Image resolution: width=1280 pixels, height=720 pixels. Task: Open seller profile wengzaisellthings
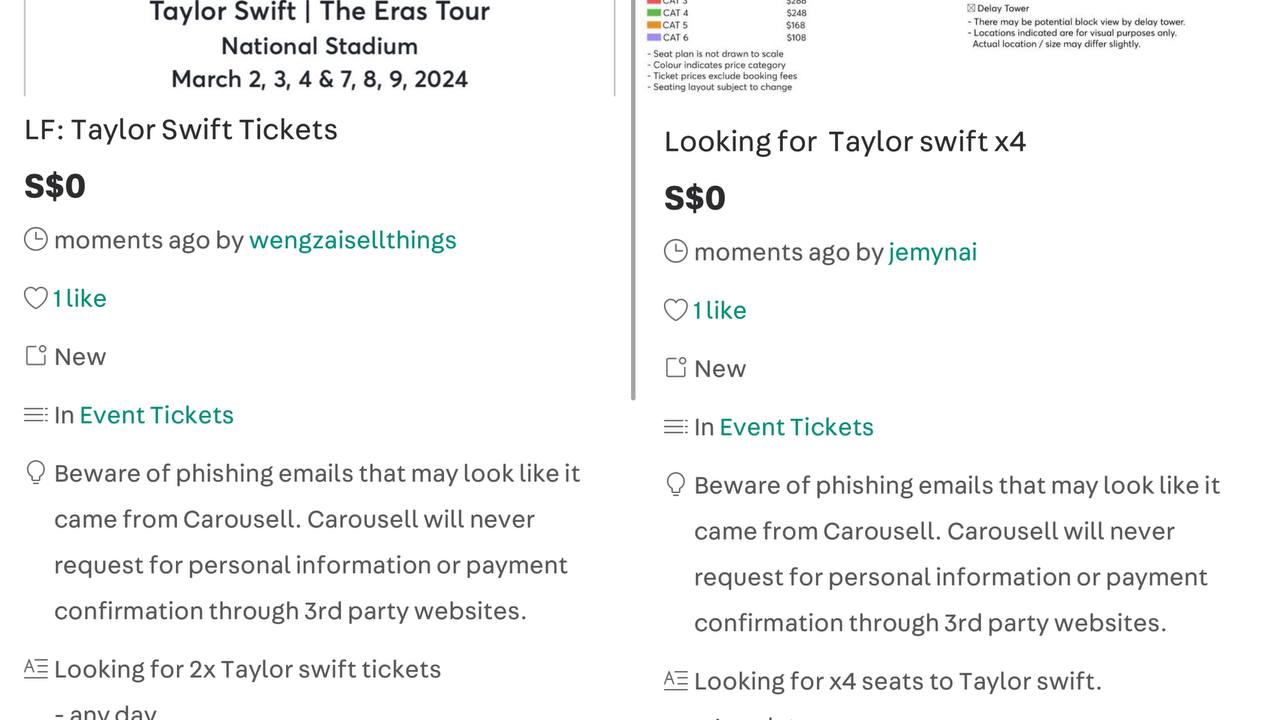353,240
